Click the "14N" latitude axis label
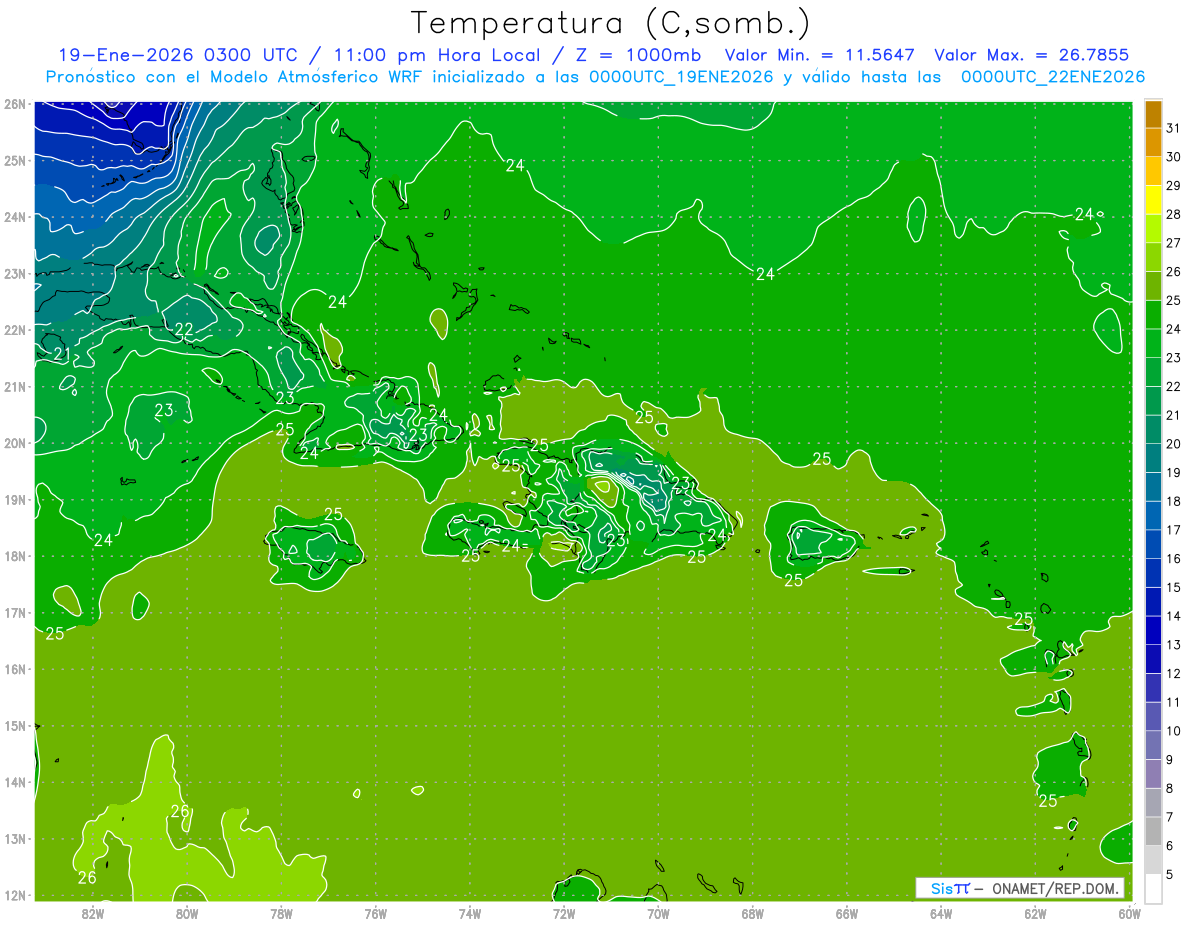The width and height of the screenshot is (1200, 927). click(14, 782)
